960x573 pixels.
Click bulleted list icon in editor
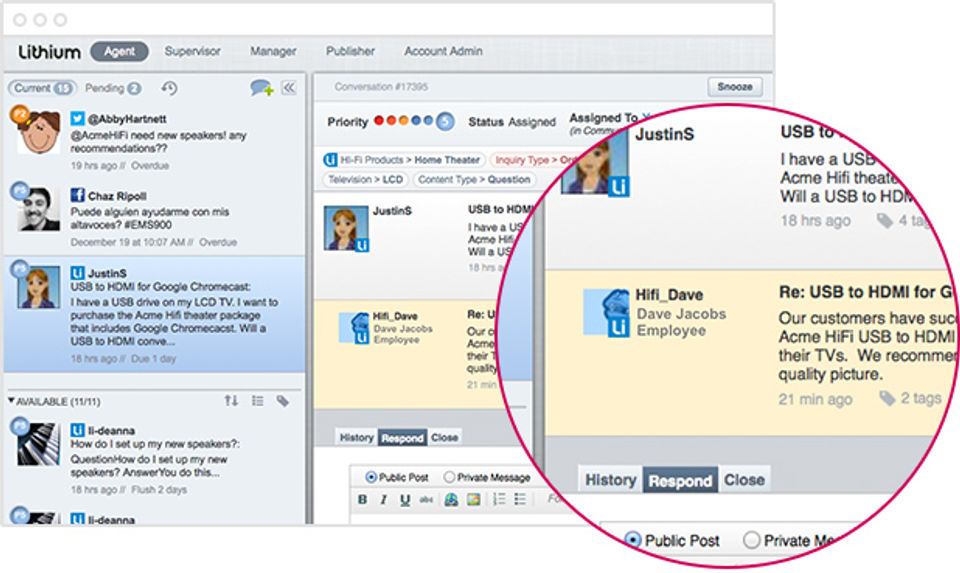(x=520, y=500)
